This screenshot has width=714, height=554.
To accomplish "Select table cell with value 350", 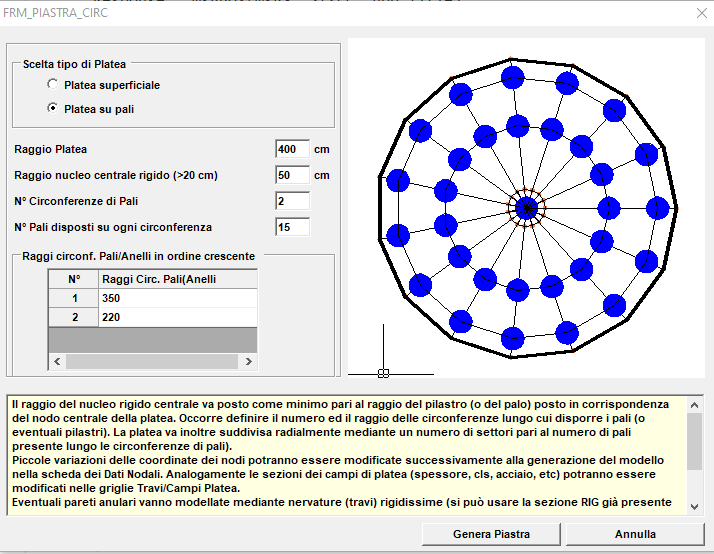I will click(x=178, y=298).
